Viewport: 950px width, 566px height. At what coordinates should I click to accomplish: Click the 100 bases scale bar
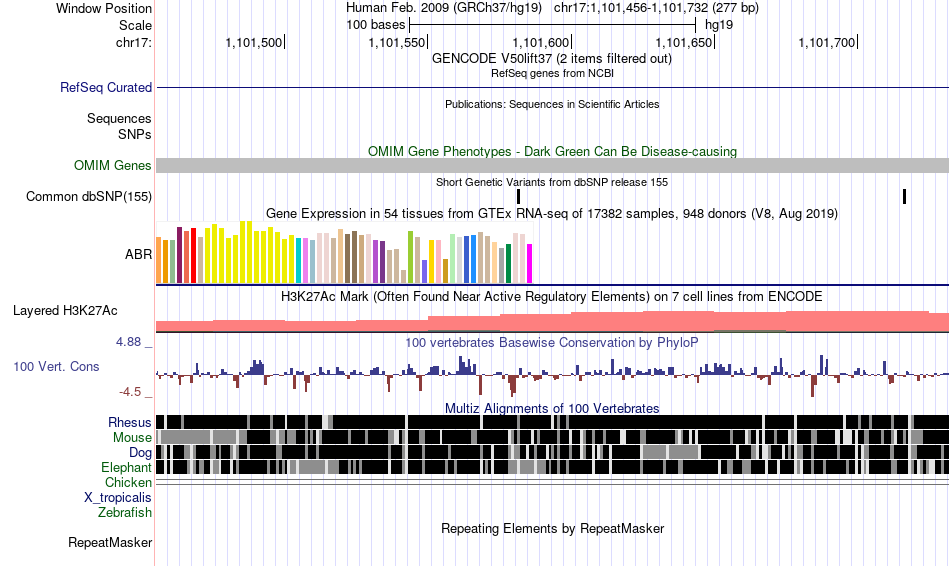(x=553, y=25)
